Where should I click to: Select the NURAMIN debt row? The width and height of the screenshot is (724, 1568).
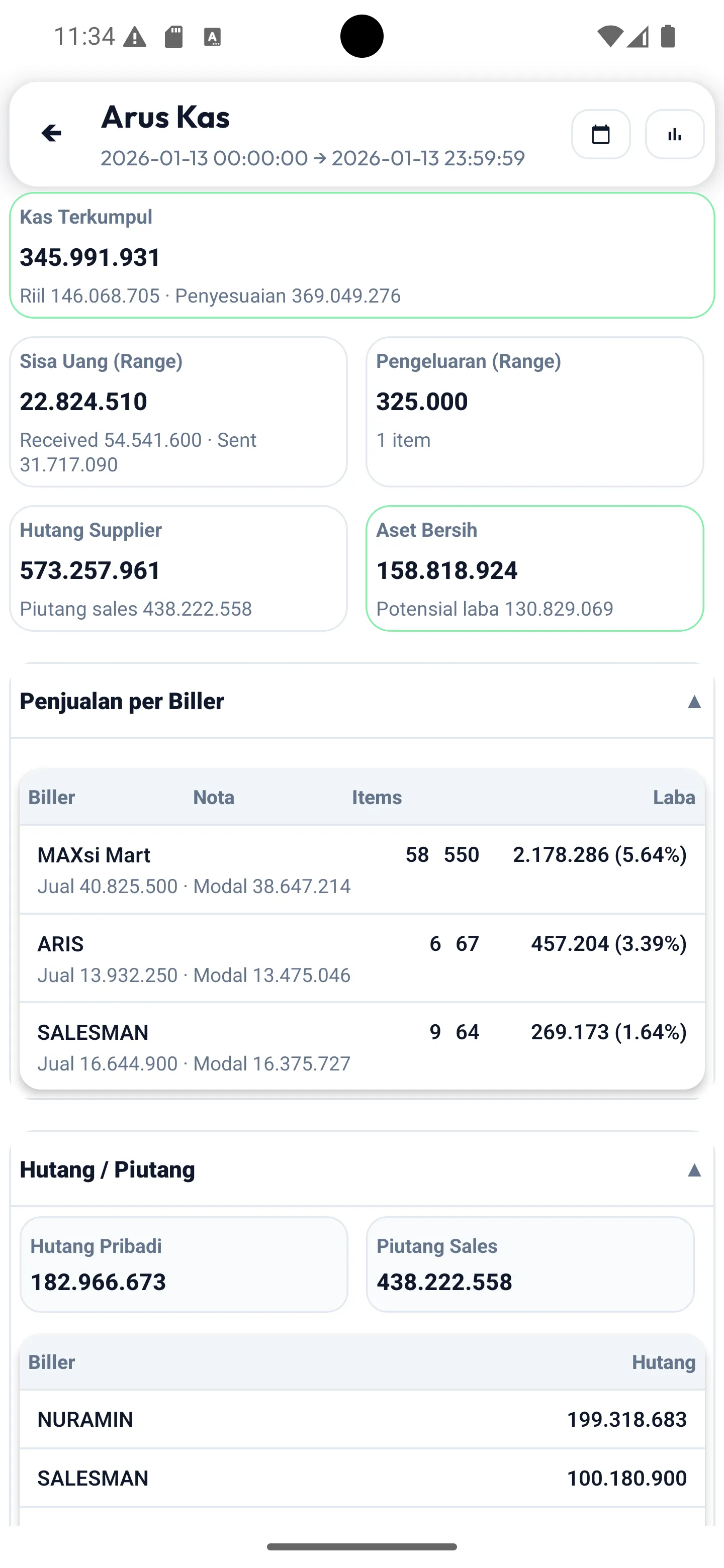(x=361, y=1419)
